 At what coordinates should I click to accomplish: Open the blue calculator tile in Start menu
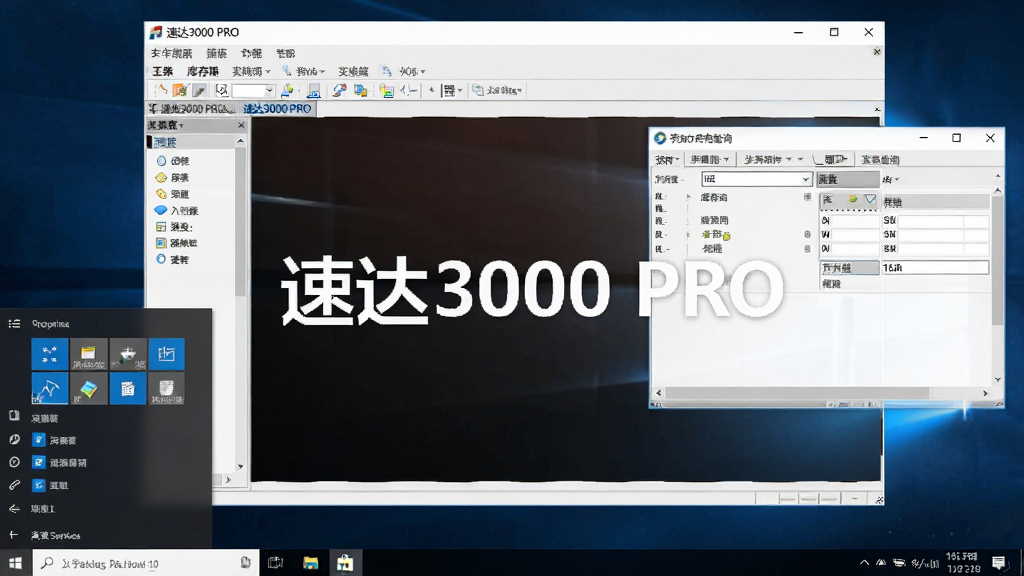click(x=128, y=389)
